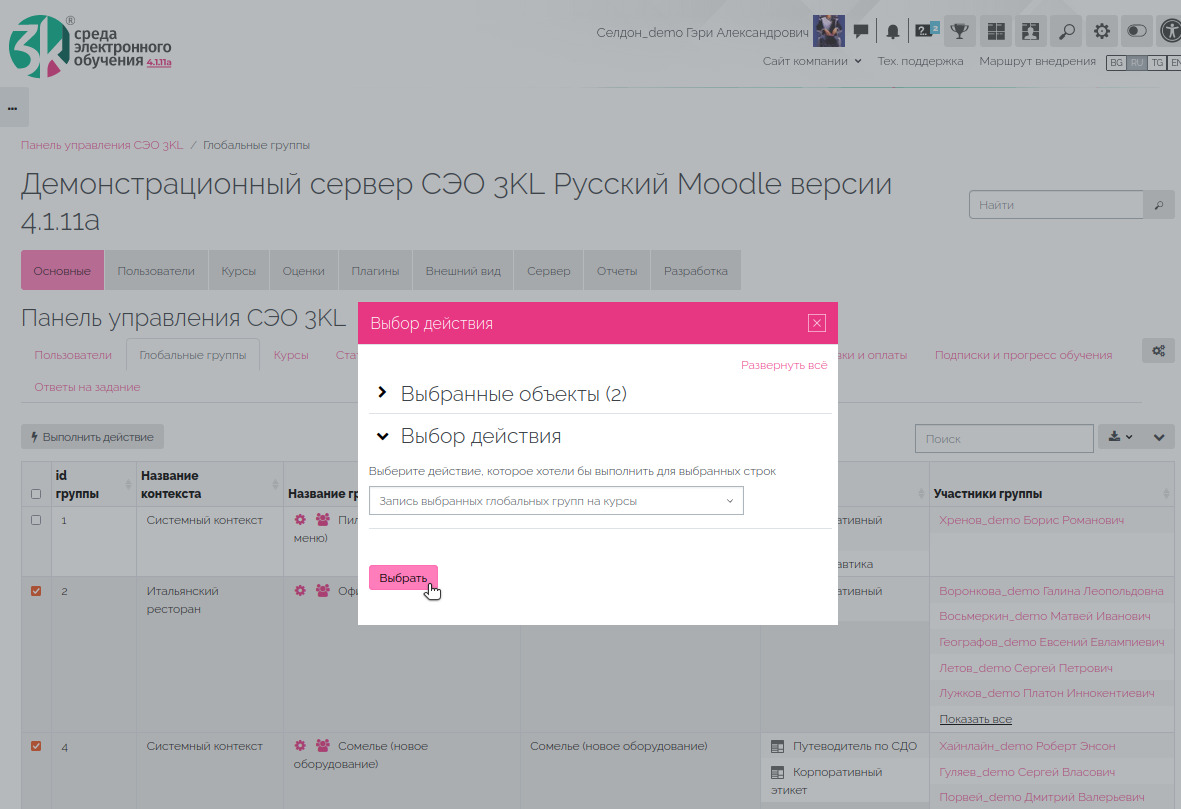Click the 3KL site logo
The height and width of the screenshot is (809, 1181).
tap(90, 47)
